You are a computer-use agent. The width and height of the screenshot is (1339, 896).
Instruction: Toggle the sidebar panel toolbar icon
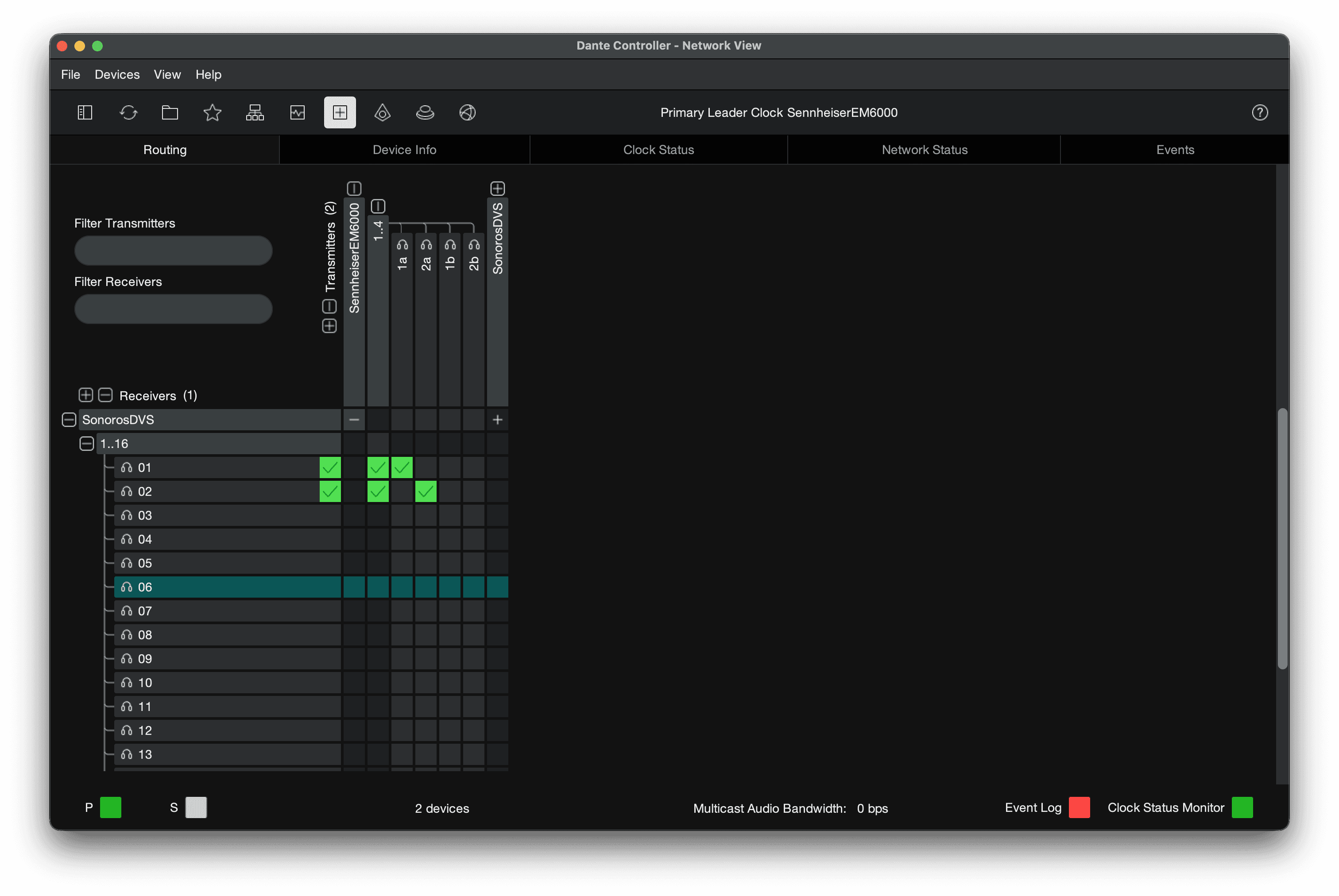point(85,112)
